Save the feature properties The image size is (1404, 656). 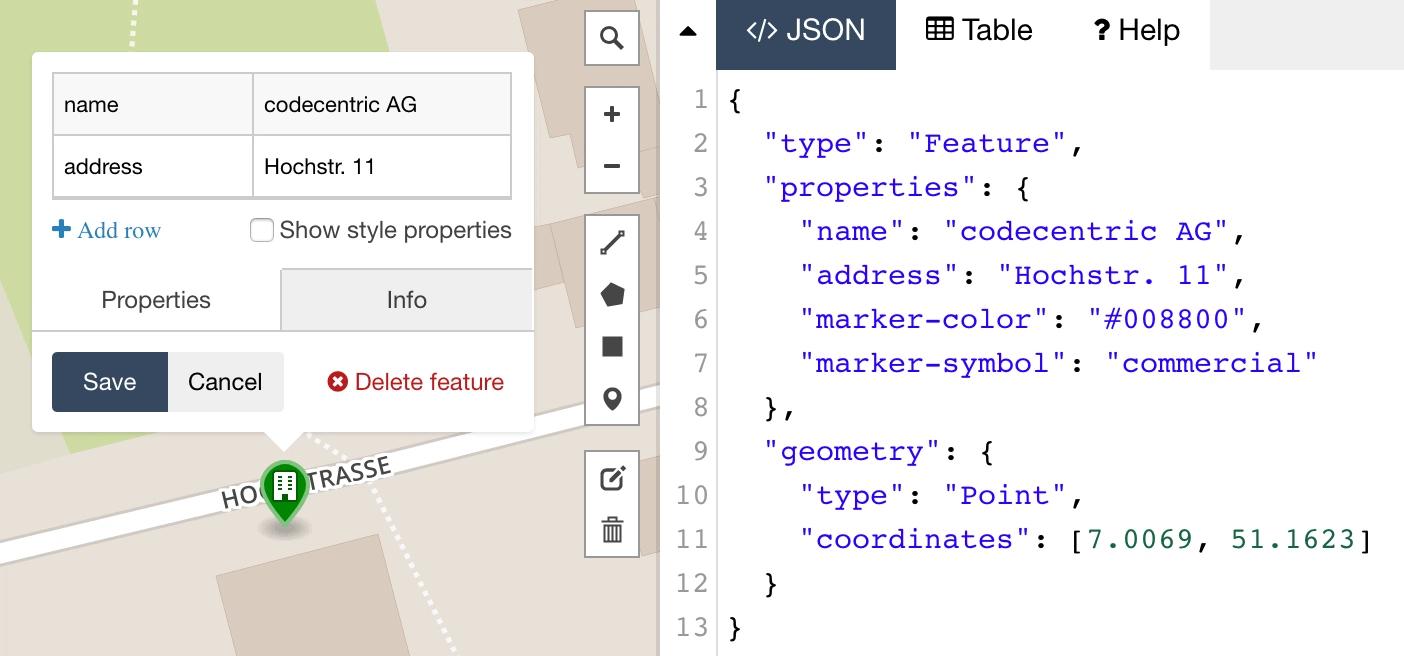click(x=109, y=382)
